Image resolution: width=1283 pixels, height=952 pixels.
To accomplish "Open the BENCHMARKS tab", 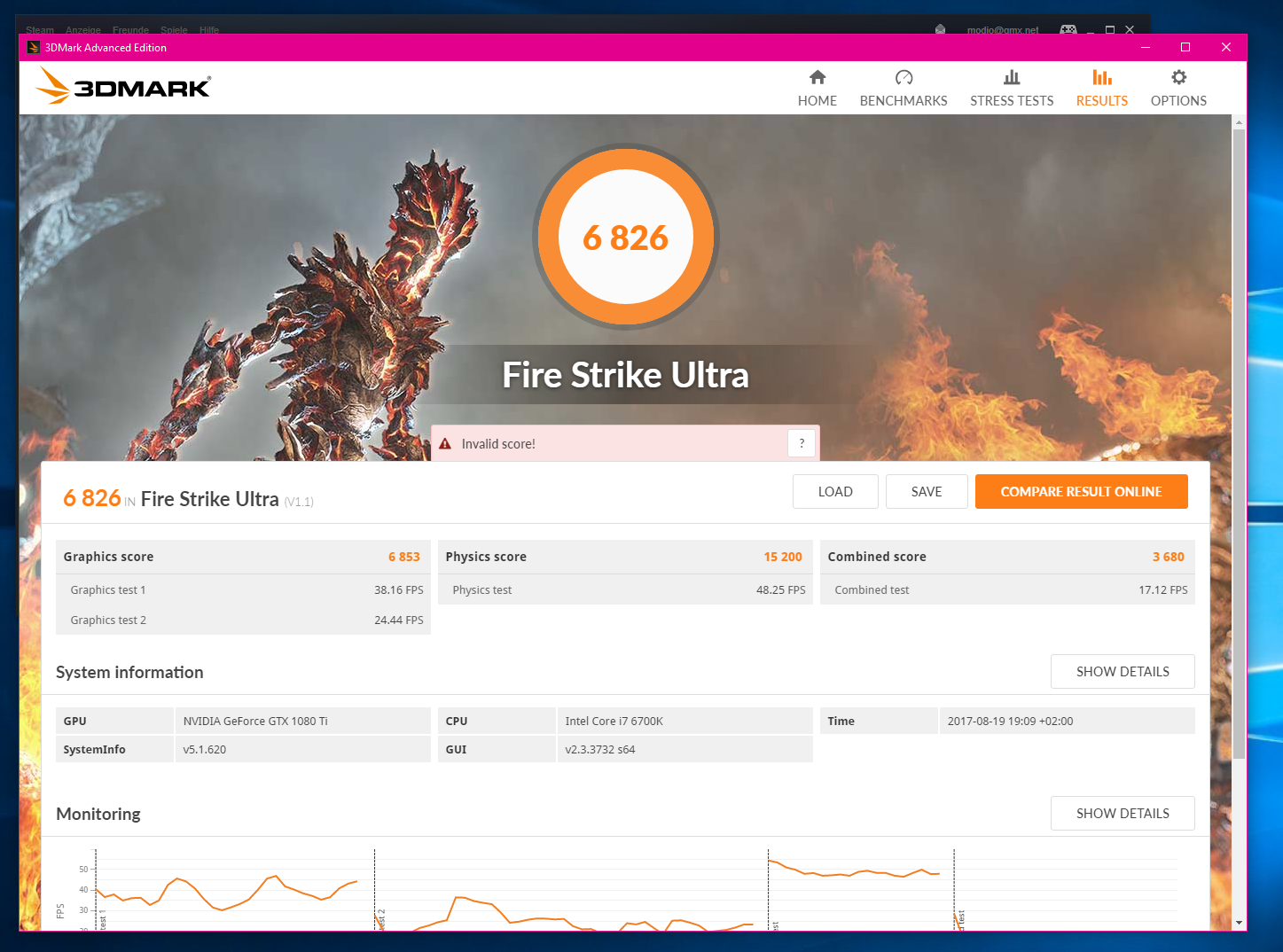I will 904,88.
